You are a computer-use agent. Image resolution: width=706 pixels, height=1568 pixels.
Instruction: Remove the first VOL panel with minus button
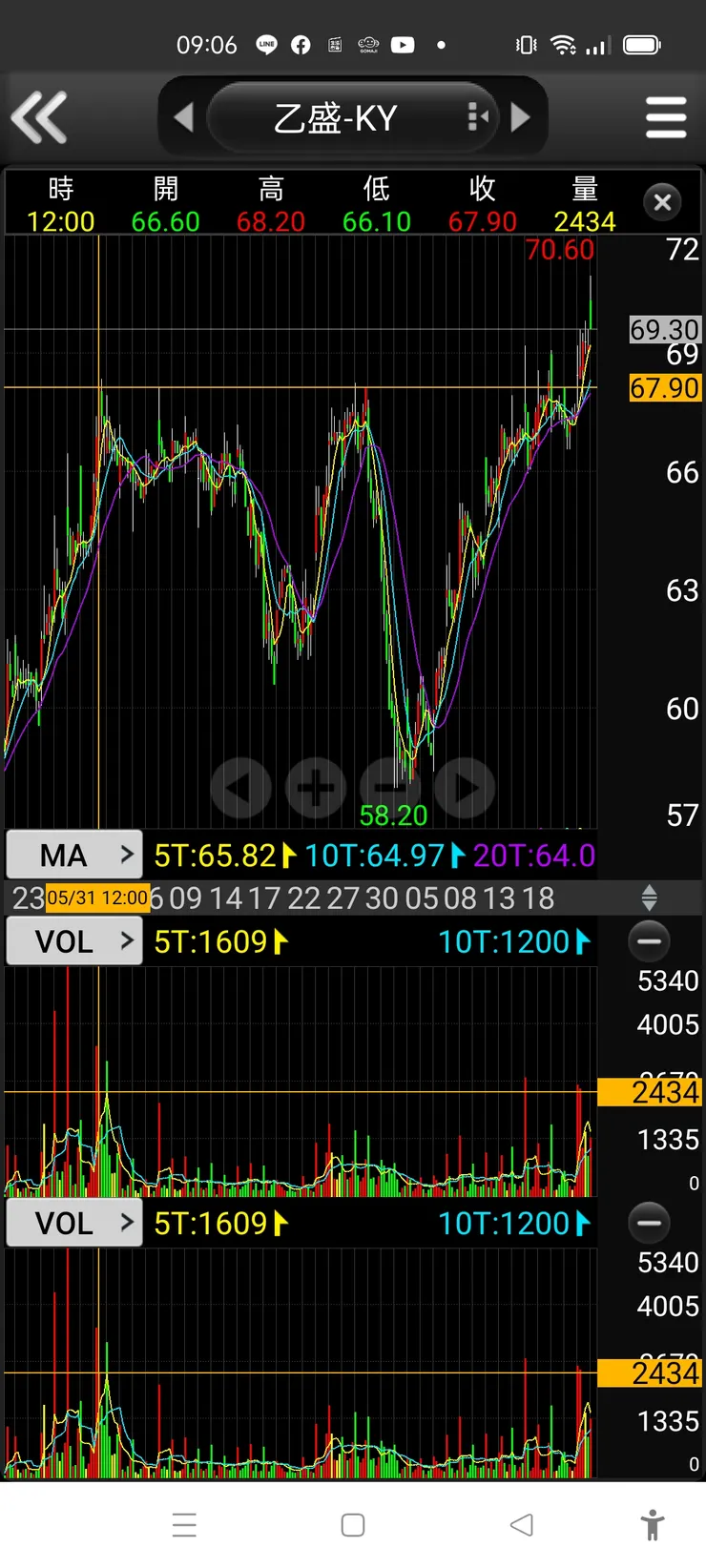pos(650,941)
